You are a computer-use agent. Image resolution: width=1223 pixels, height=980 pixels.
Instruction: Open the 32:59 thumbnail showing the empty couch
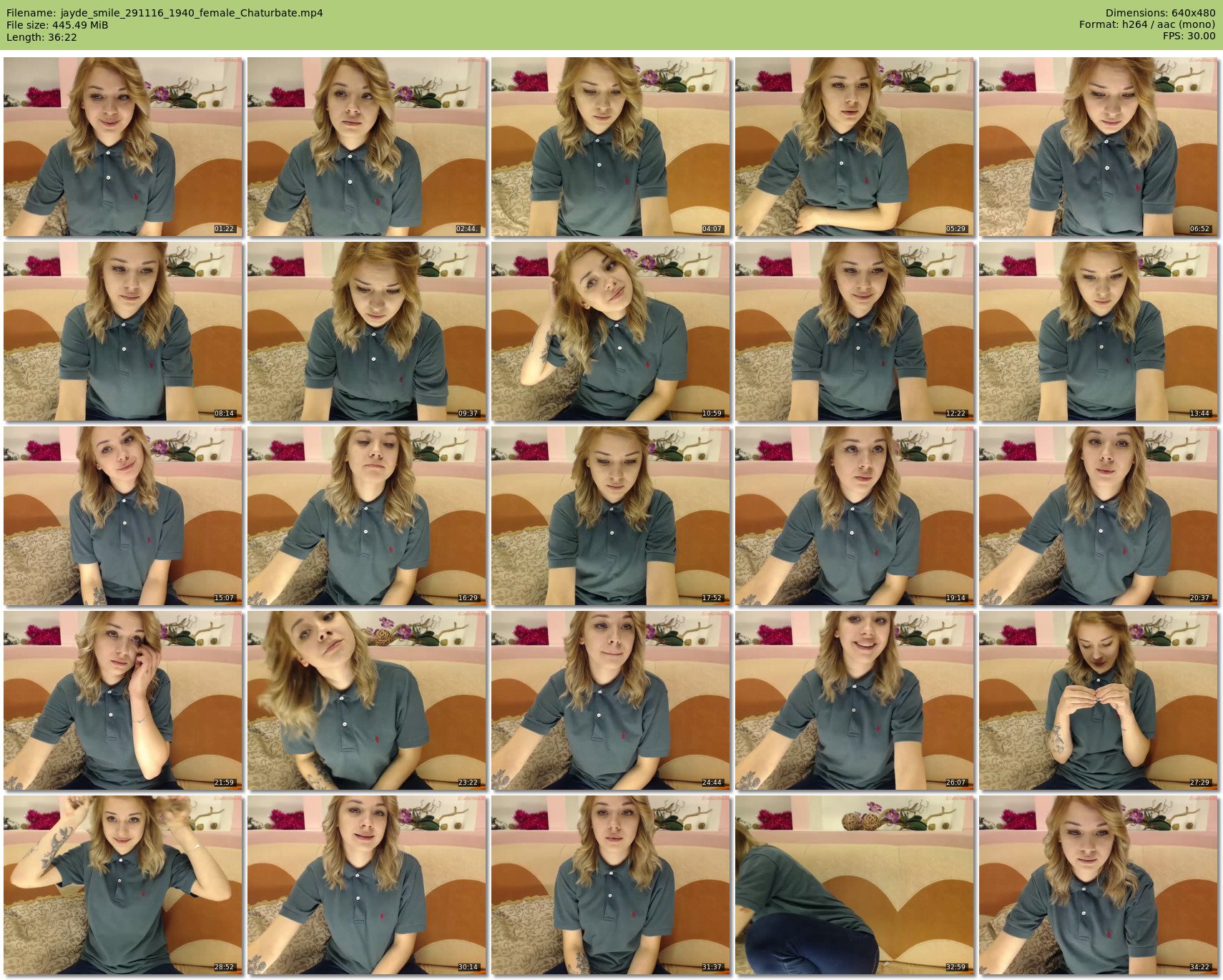pyautogui.click(x=854, y=885)
